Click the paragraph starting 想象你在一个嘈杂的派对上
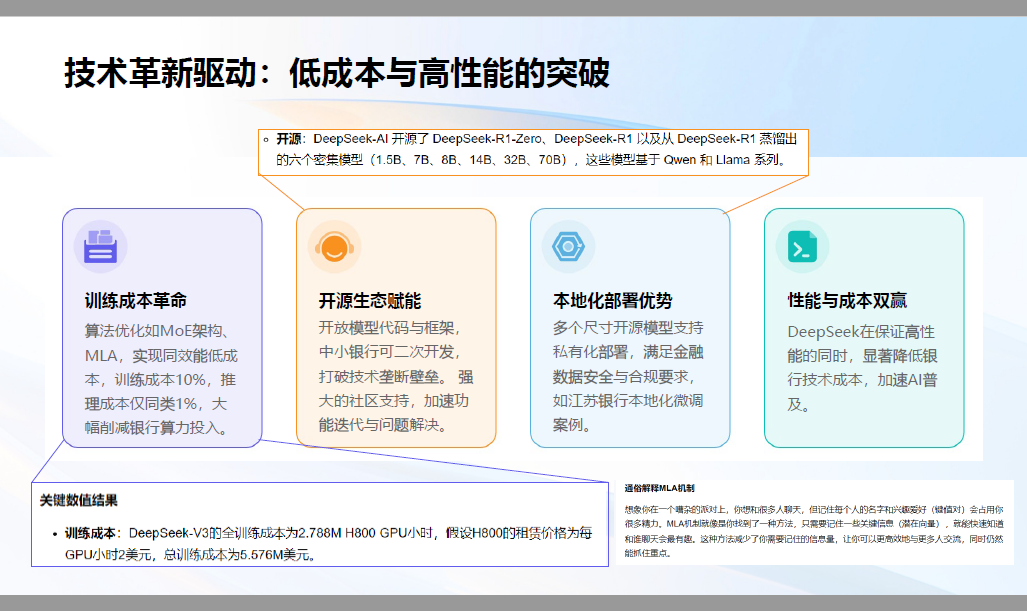 pos(813,531)
